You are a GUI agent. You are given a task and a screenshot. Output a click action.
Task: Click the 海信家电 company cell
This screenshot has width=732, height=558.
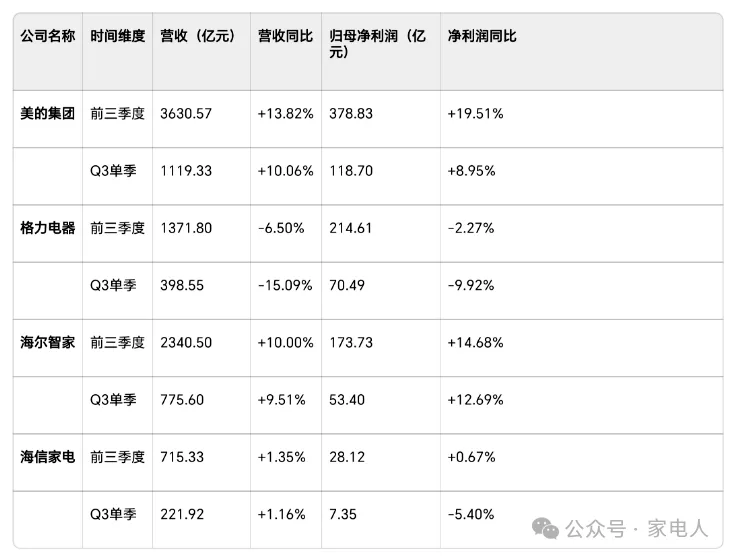48,457
